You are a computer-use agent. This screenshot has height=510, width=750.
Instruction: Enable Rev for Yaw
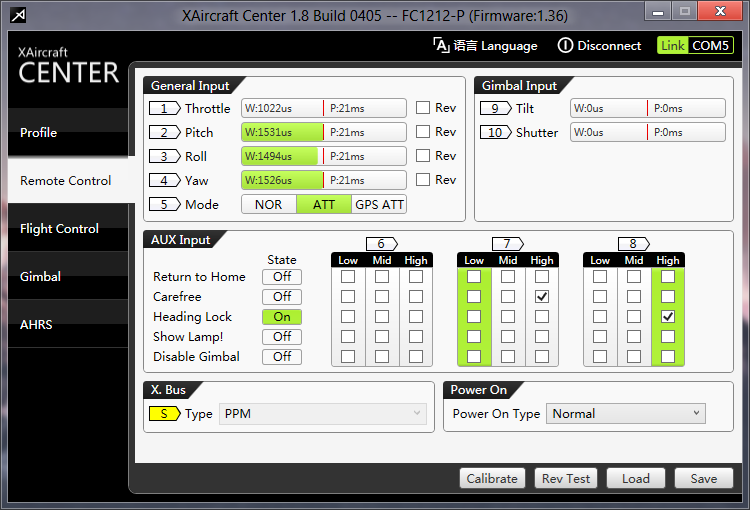(423, 179)
